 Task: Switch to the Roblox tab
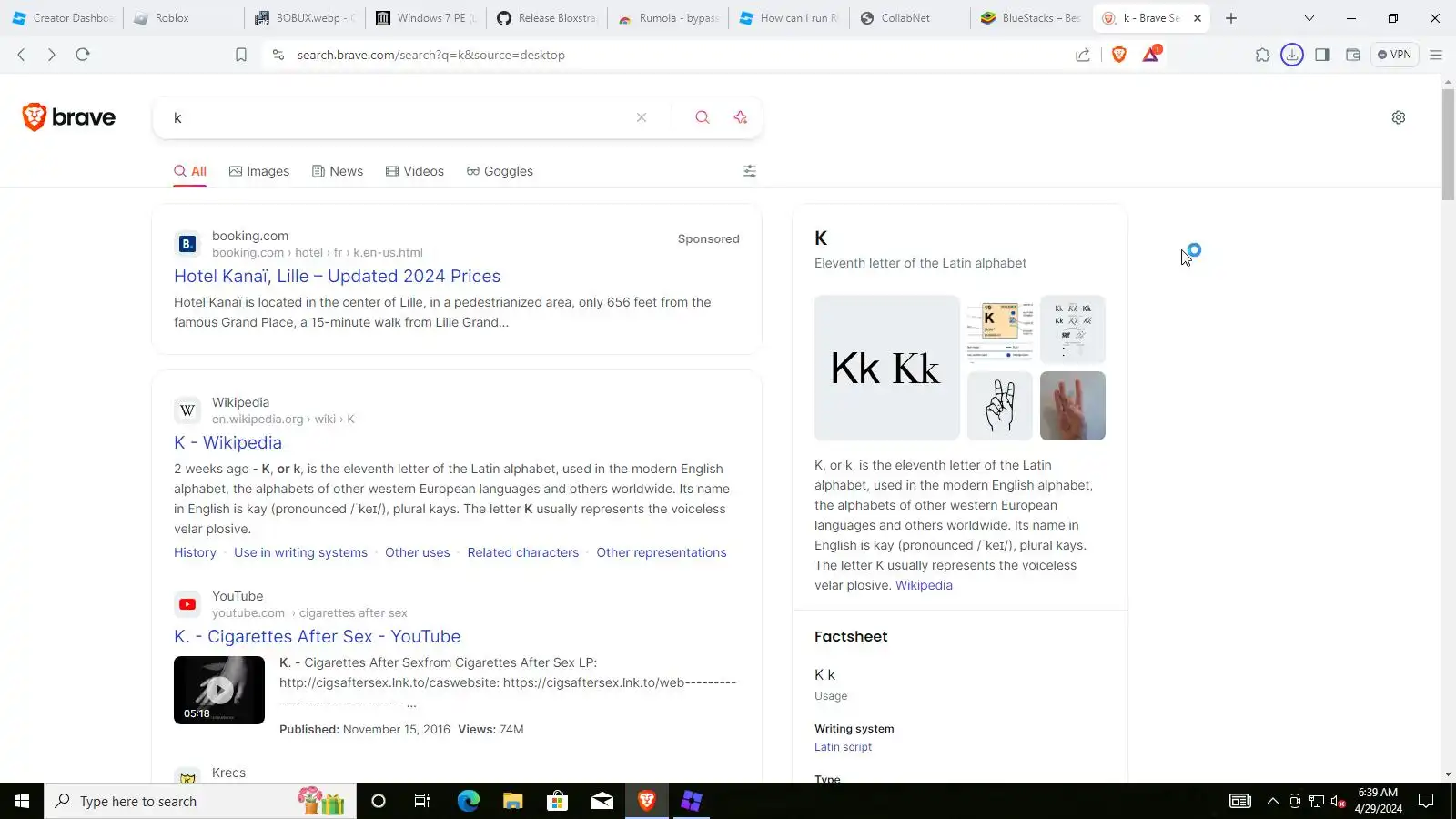pos(182,18)
